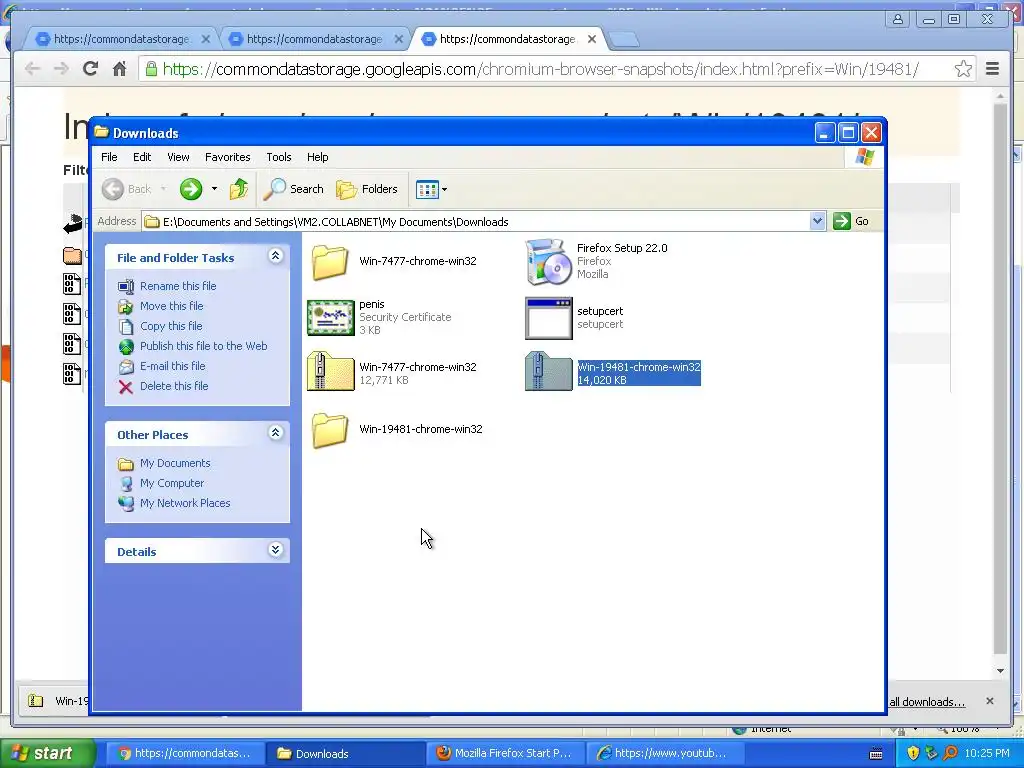Close Chrome's download shelf
This screenshot has width=1024, height=768.
(989, 701)
